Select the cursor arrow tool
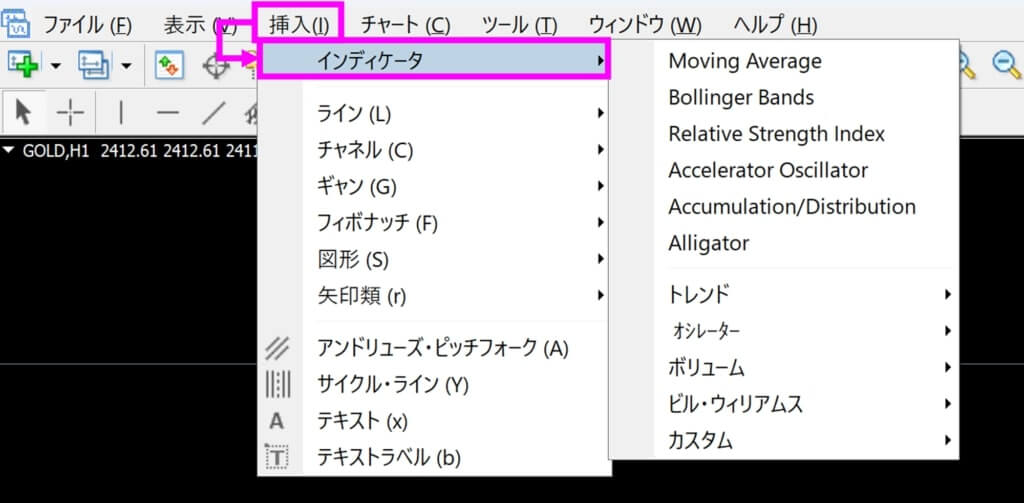 [x=23, y=113]
